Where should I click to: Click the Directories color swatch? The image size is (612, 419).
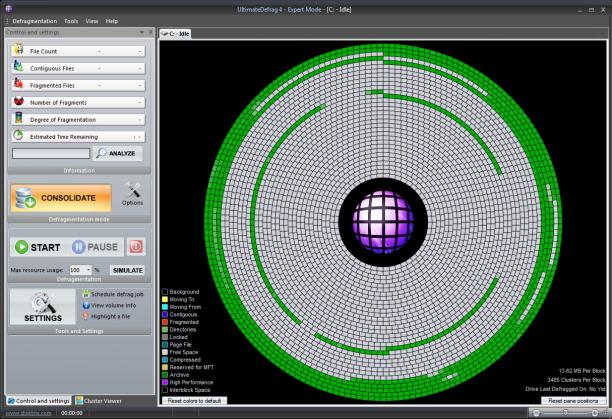165,330
